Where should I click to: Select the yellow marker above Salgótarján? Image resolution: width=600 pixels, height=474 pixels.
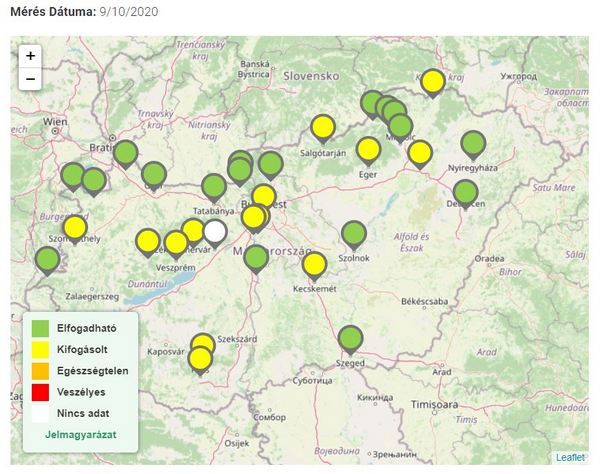coord(322,126)
